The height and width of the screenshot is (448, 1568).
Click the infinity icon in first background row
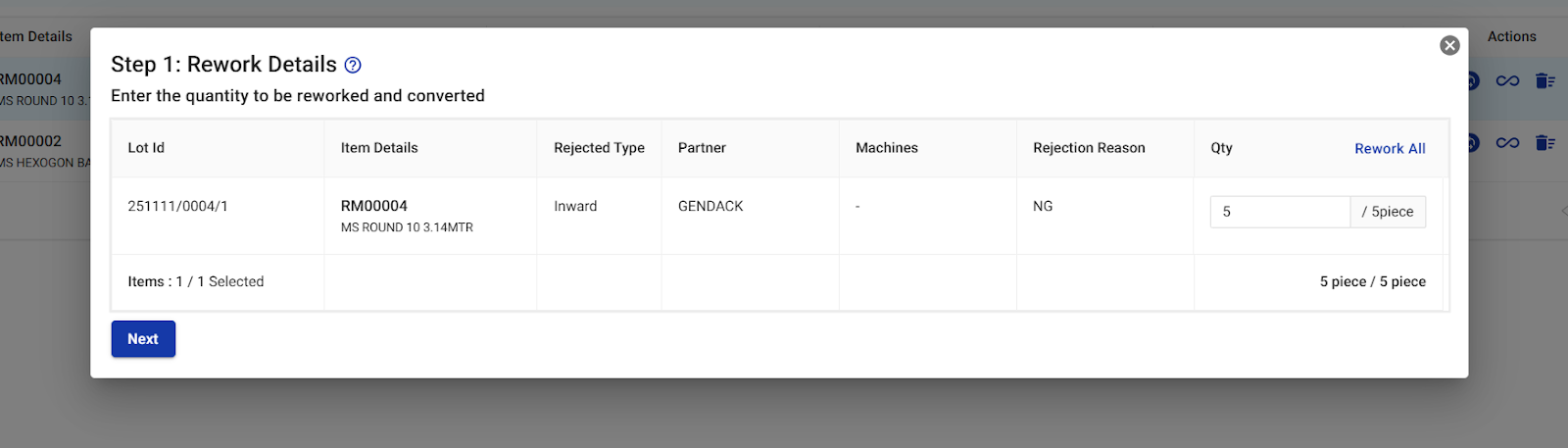[1507, 81]
